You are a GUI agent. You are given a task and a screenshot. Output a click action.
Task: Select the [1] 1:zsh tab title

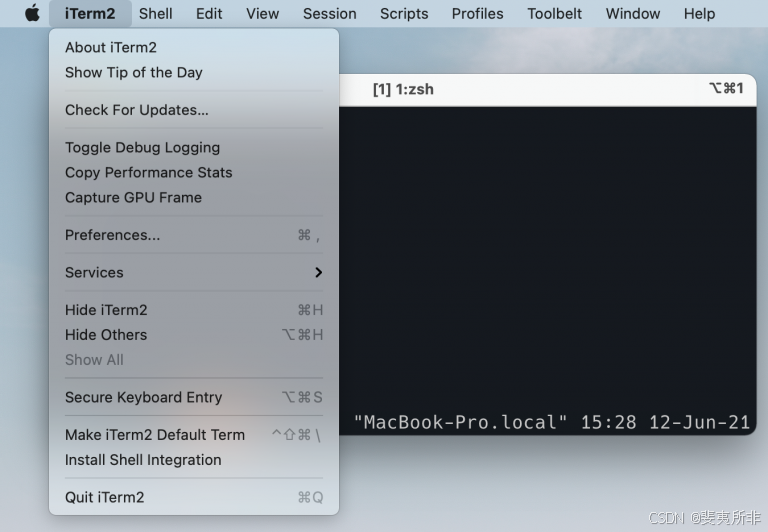[x=403, y=89]
